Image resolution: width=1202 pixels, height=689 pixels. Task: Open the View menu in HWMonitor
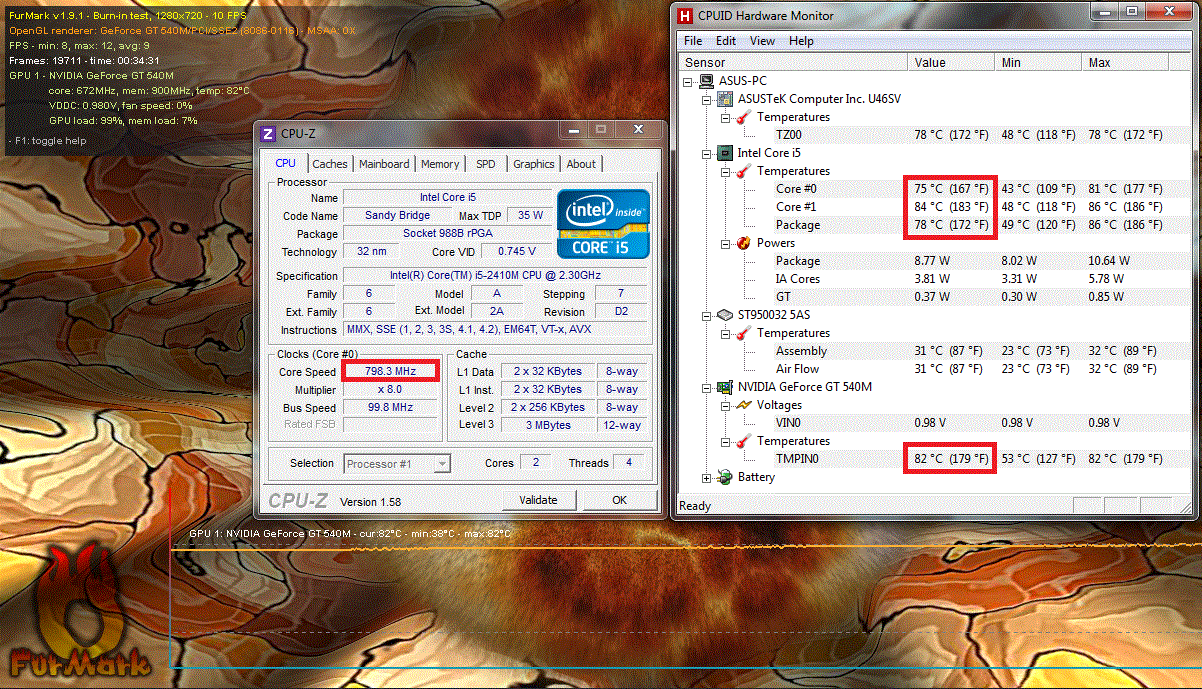[x=762, y=41]
